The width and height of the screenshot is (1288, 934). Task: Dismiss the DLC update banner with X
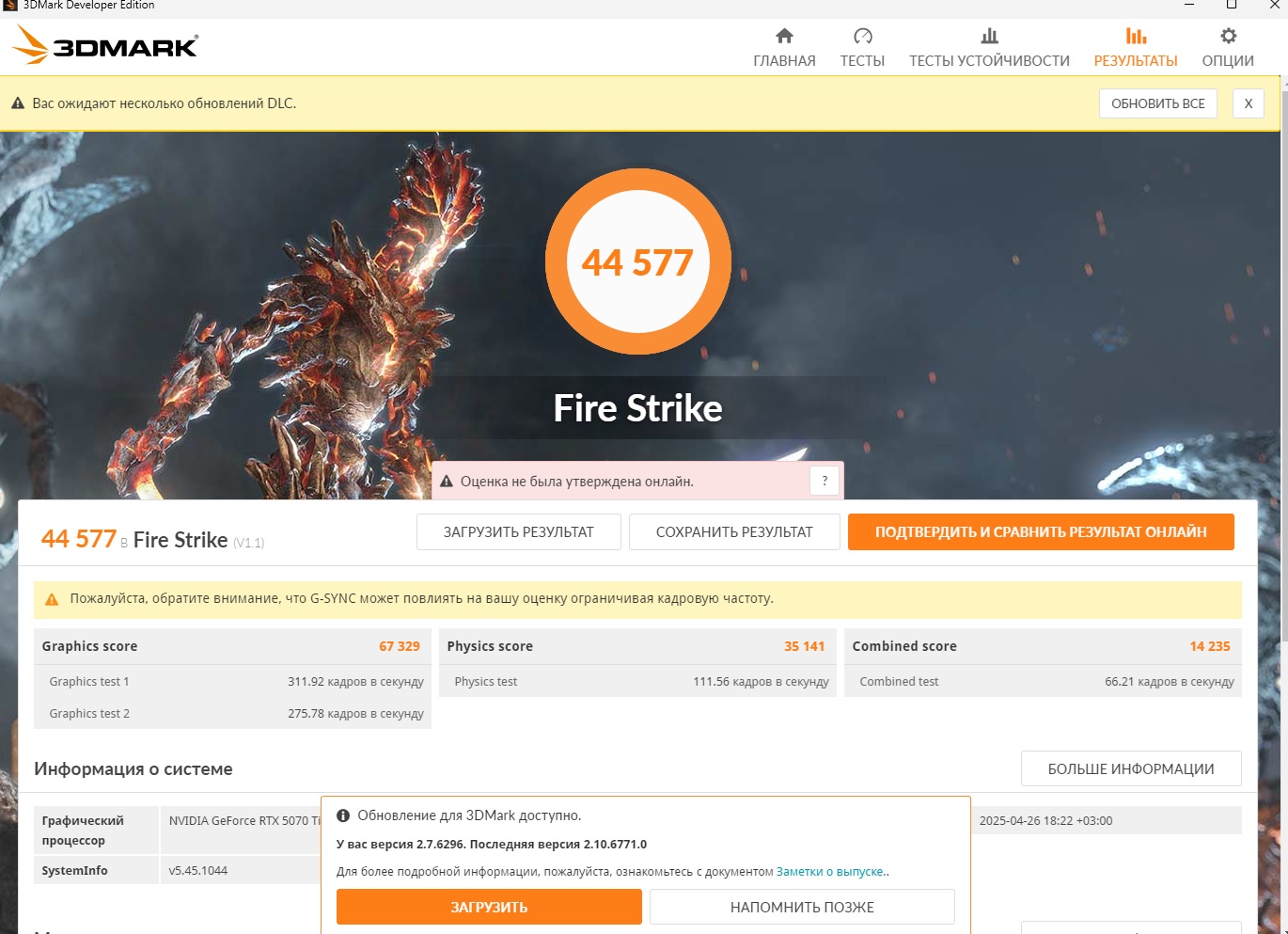pyautogui.click(x=1249, y=103)
